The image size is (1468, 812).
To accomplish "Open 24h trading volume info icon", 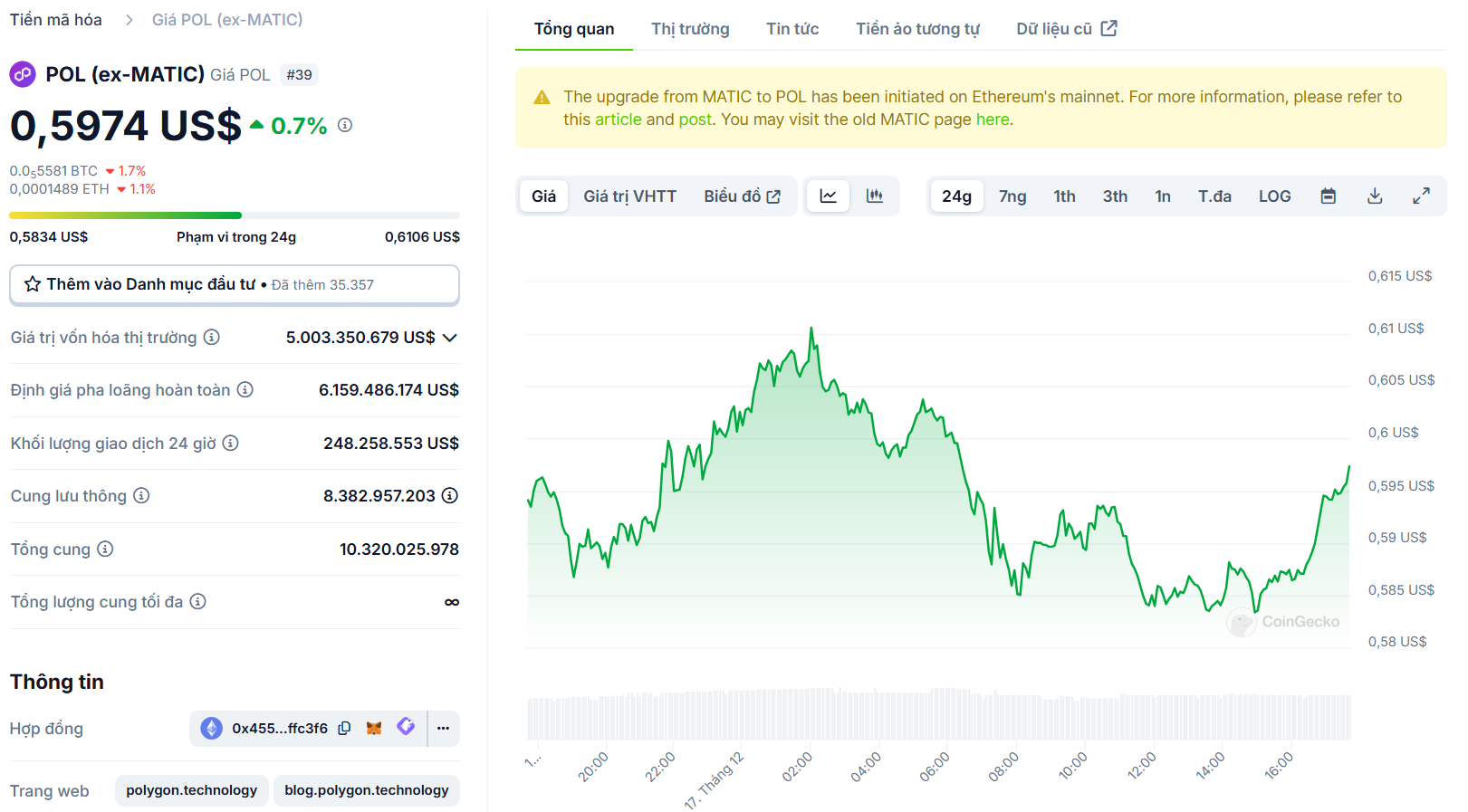I will (231, 443).
